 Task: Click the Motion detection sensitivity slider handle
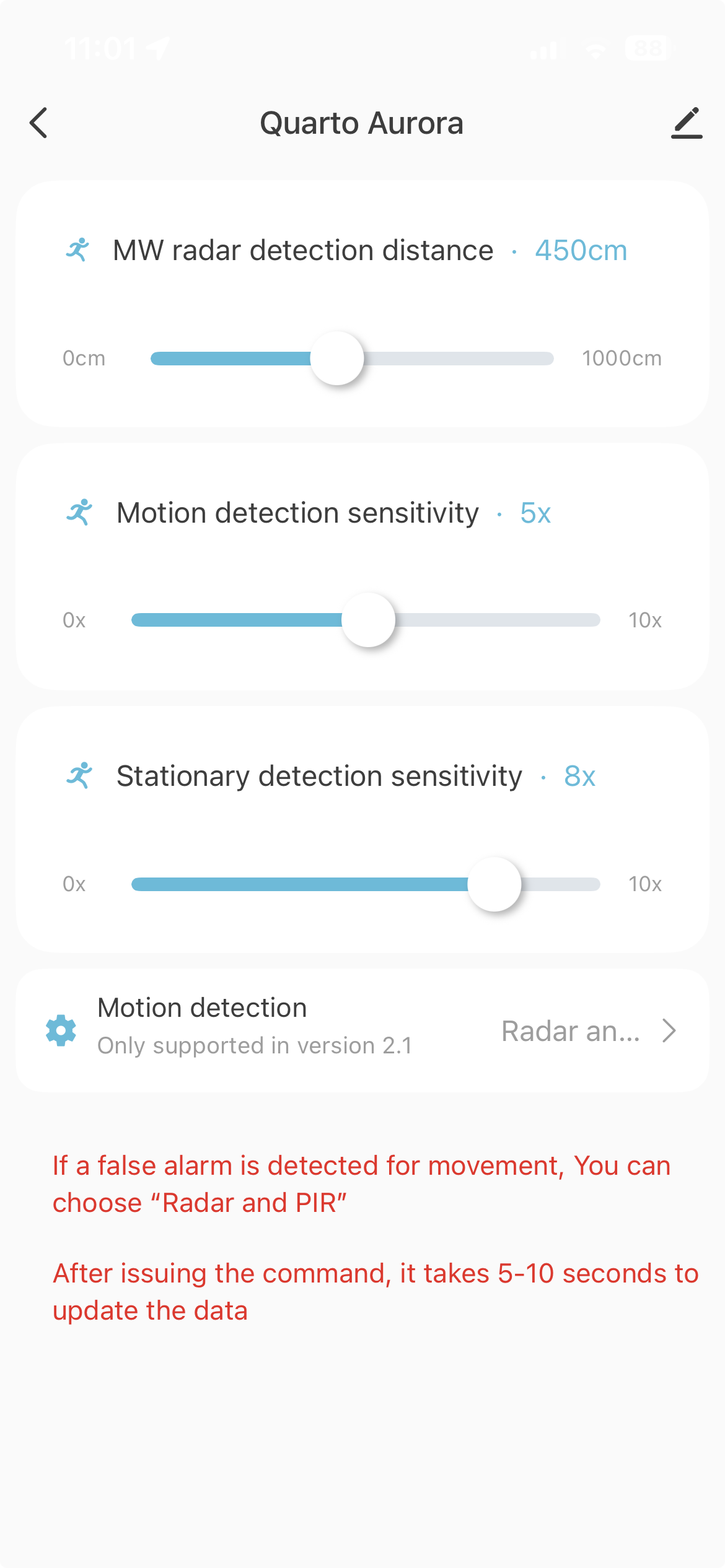coord(369,620)
